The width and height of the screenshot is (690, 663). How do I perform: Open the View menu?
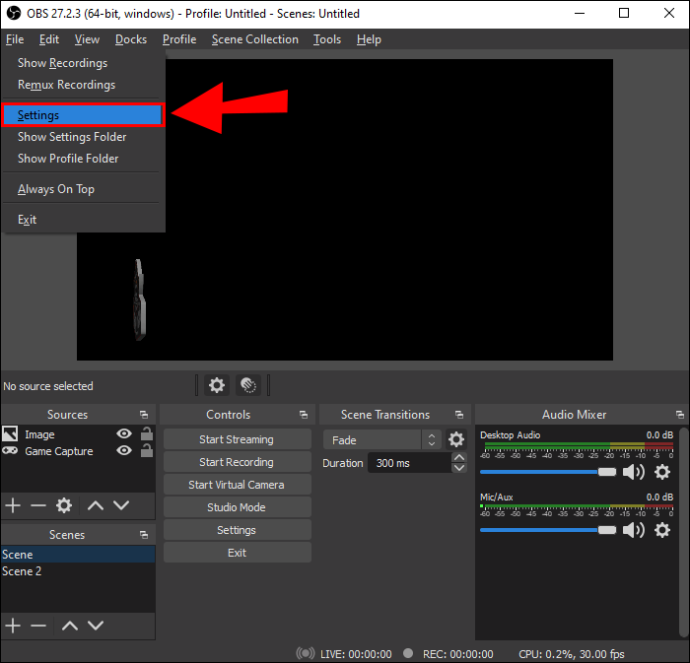[x=87, y=40]
